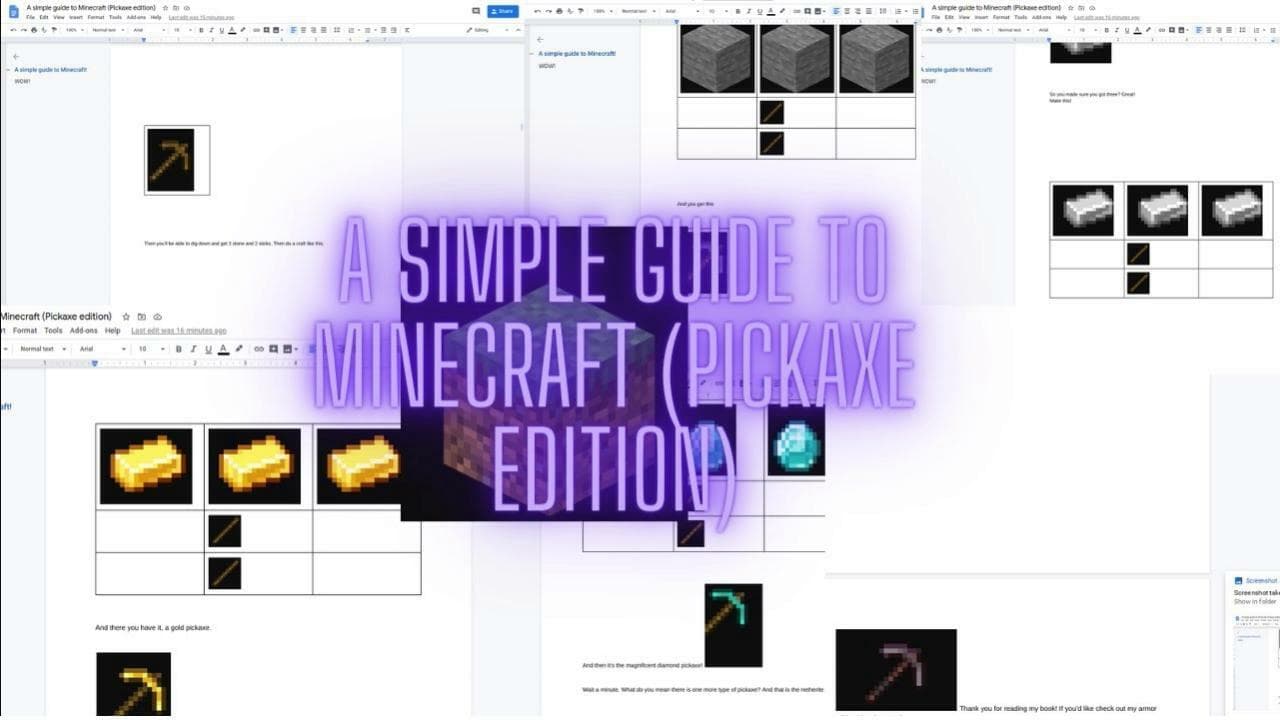Click the Docs home icon in top-left window
The height and width of the screenshot is (720, 1280).
(13, 12)
